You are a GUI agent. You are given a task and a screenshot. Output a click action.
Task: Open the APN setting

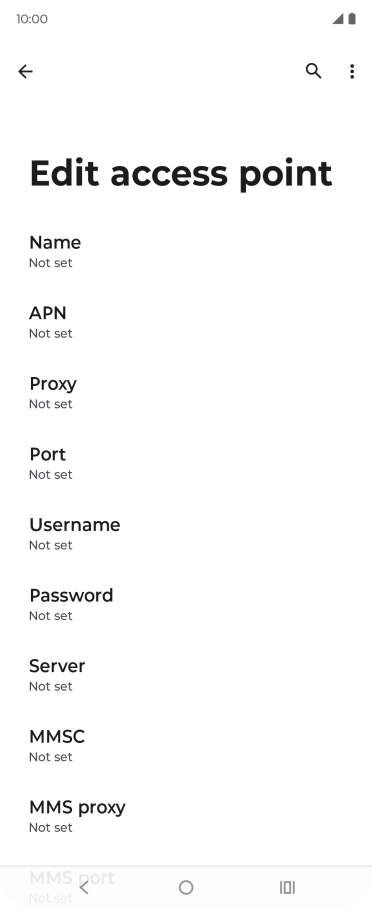[x=186, y=323]
